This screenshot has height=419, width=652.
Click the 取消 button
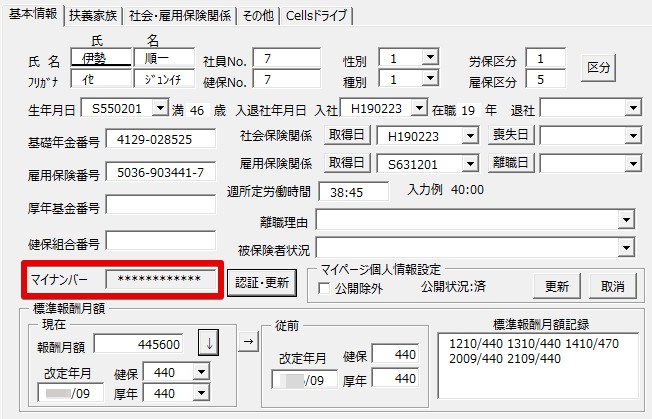(612, 286)
